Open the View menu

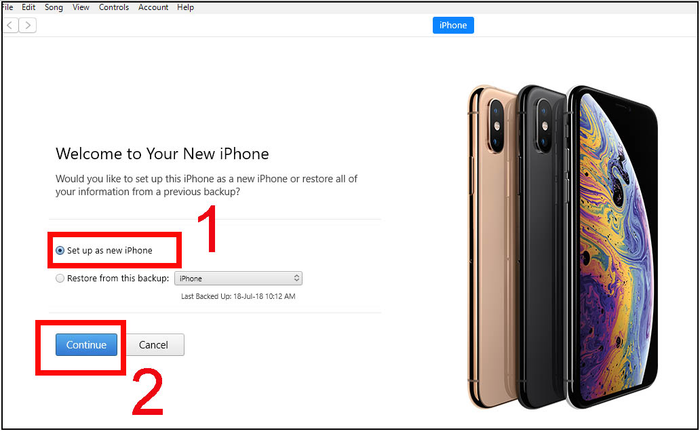point(81,7)
